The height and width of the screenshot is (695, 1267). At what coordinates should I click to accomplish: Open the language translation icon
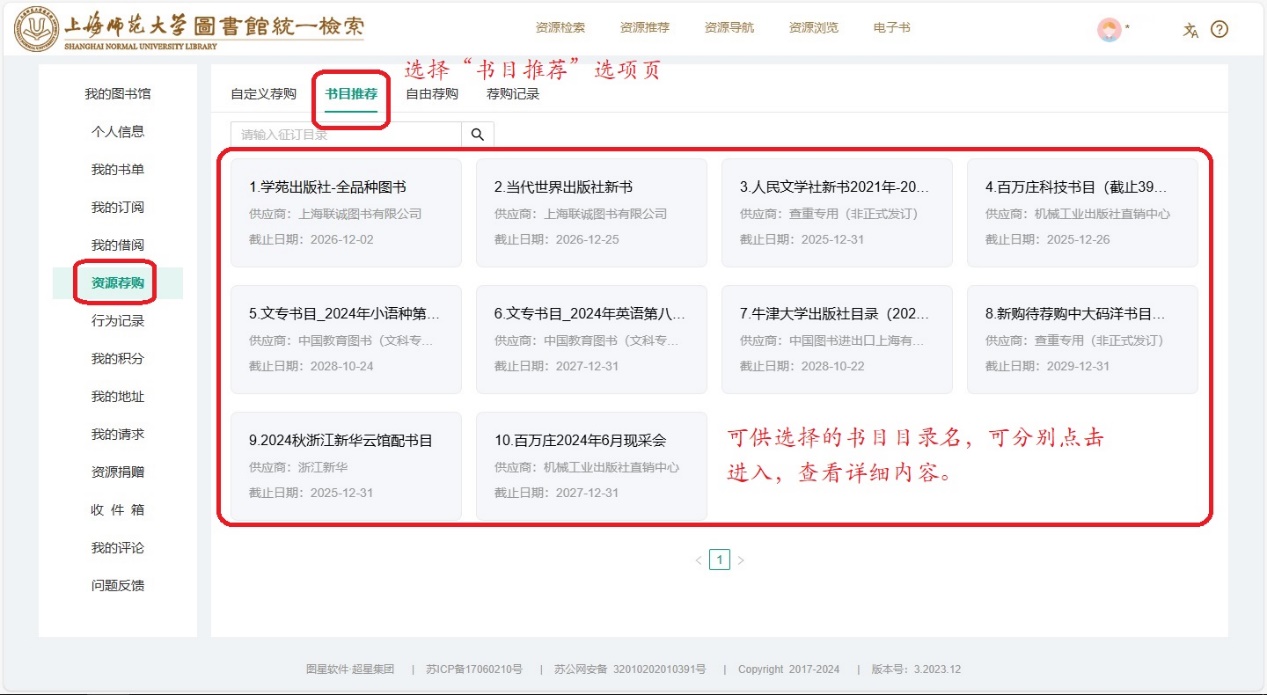(x=1190, y=30)
